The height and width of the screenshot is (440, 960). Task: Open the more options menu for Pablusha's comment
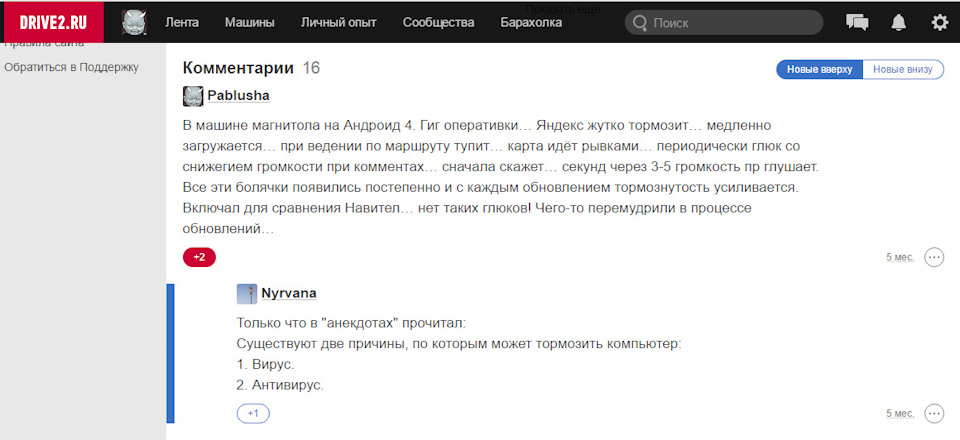click(x=934, y=257)
